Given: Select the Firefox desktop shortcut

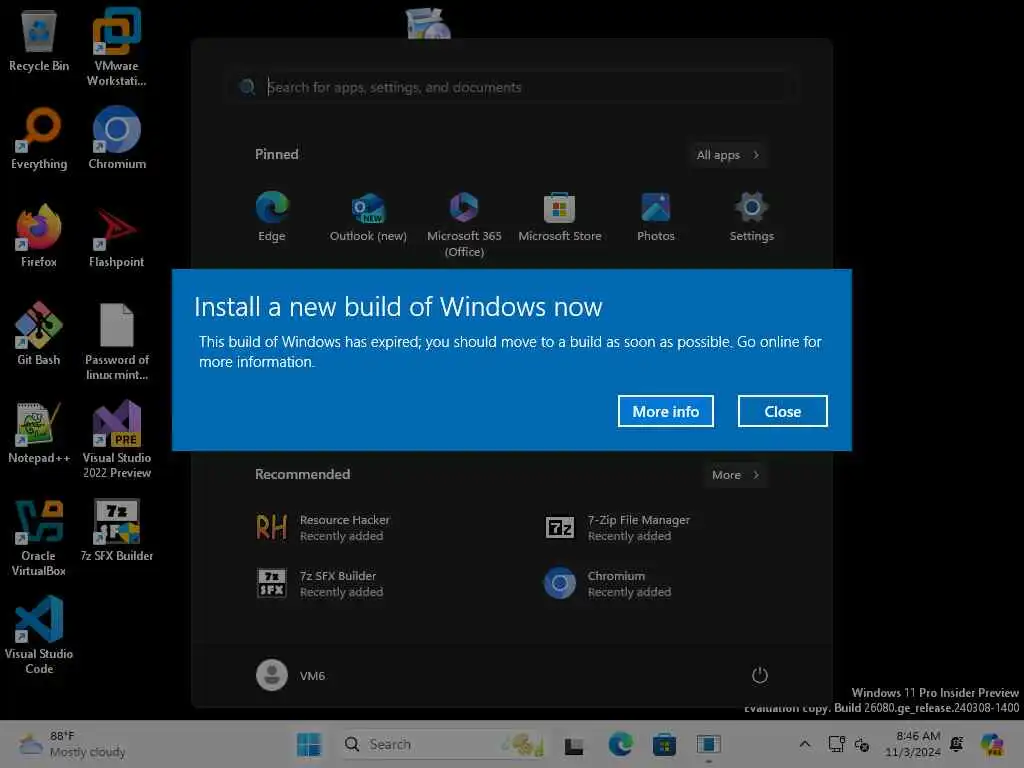Looking at the screenshot, I should 39,236.
